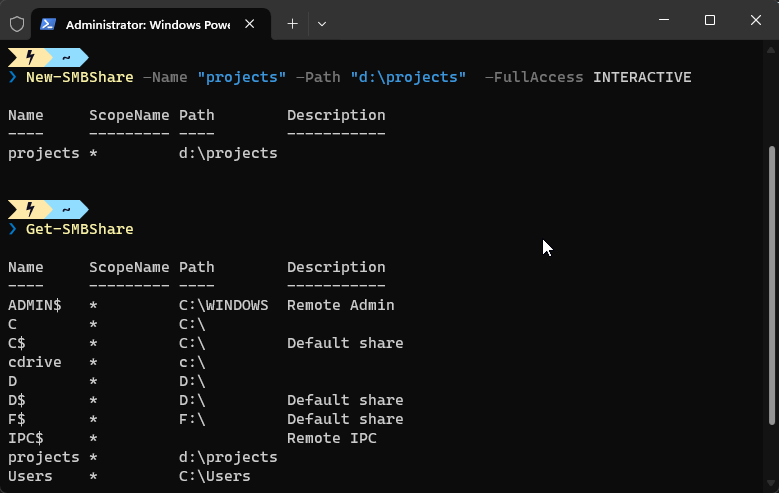Click the C:\WINDOWS path entry
This screenshot has width=779, height=493.
pos(224,305)
